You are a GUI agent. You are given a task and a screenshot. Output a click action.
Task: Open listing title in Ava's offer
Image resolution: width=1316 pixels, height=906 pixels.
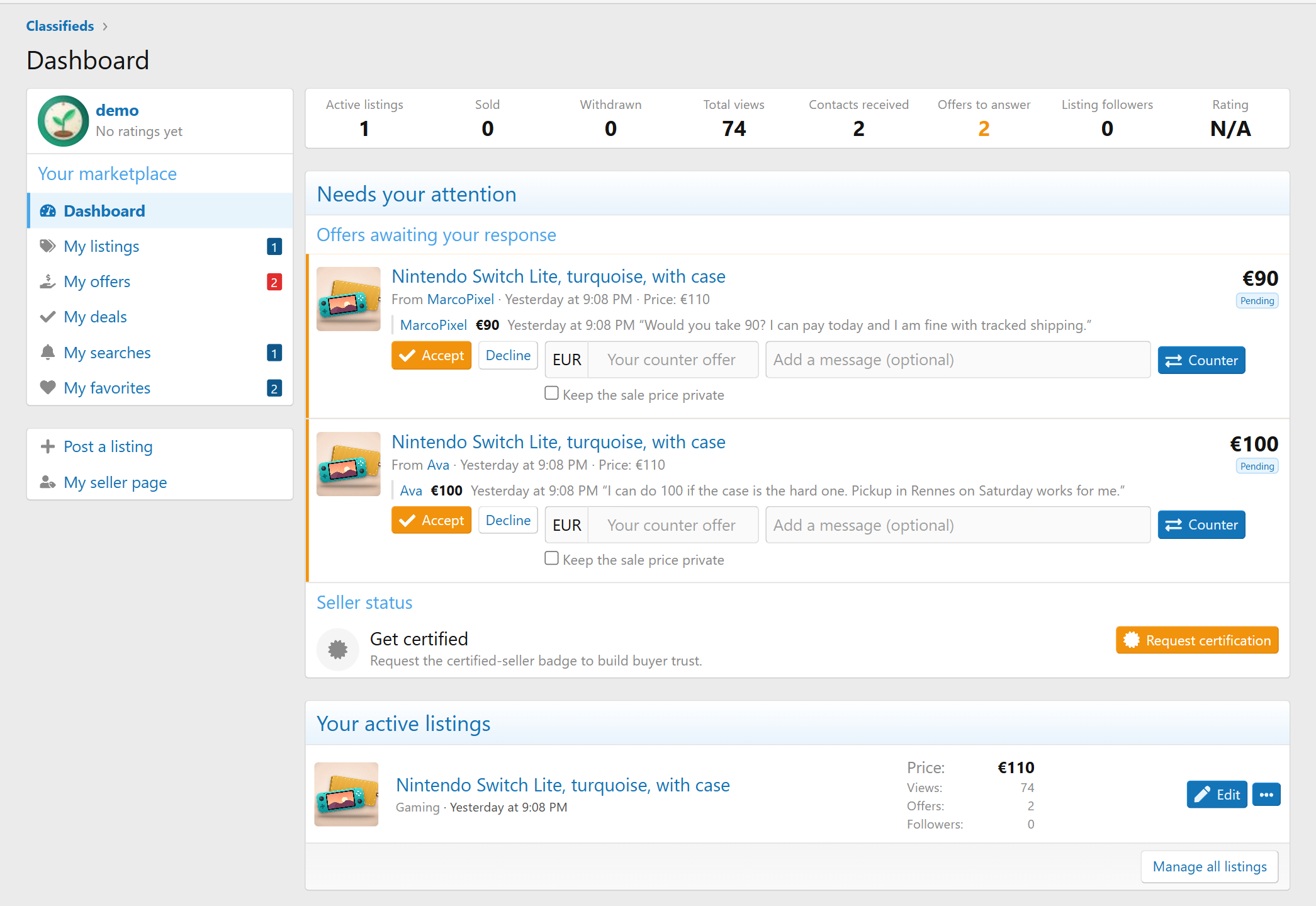point(558,442)
